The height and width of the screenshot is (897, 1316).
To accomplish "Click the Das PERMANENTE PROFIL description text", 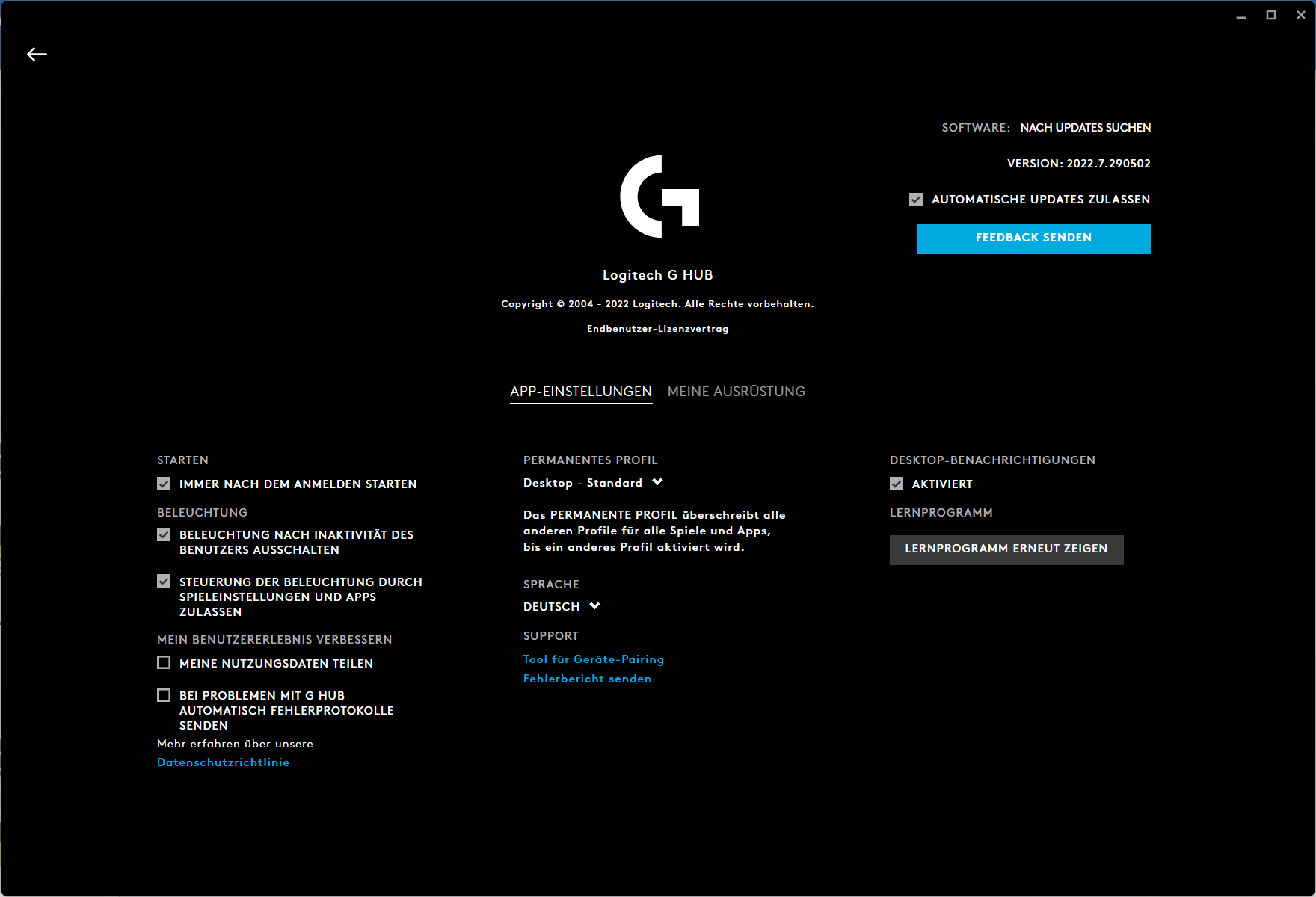I will point(654,531).
